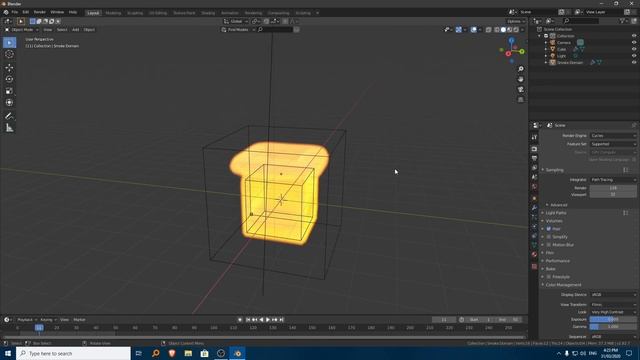The height and width of the screenshot is (360, 640).
Task: Collapse the Color Management panel
Action: point(563,285)
